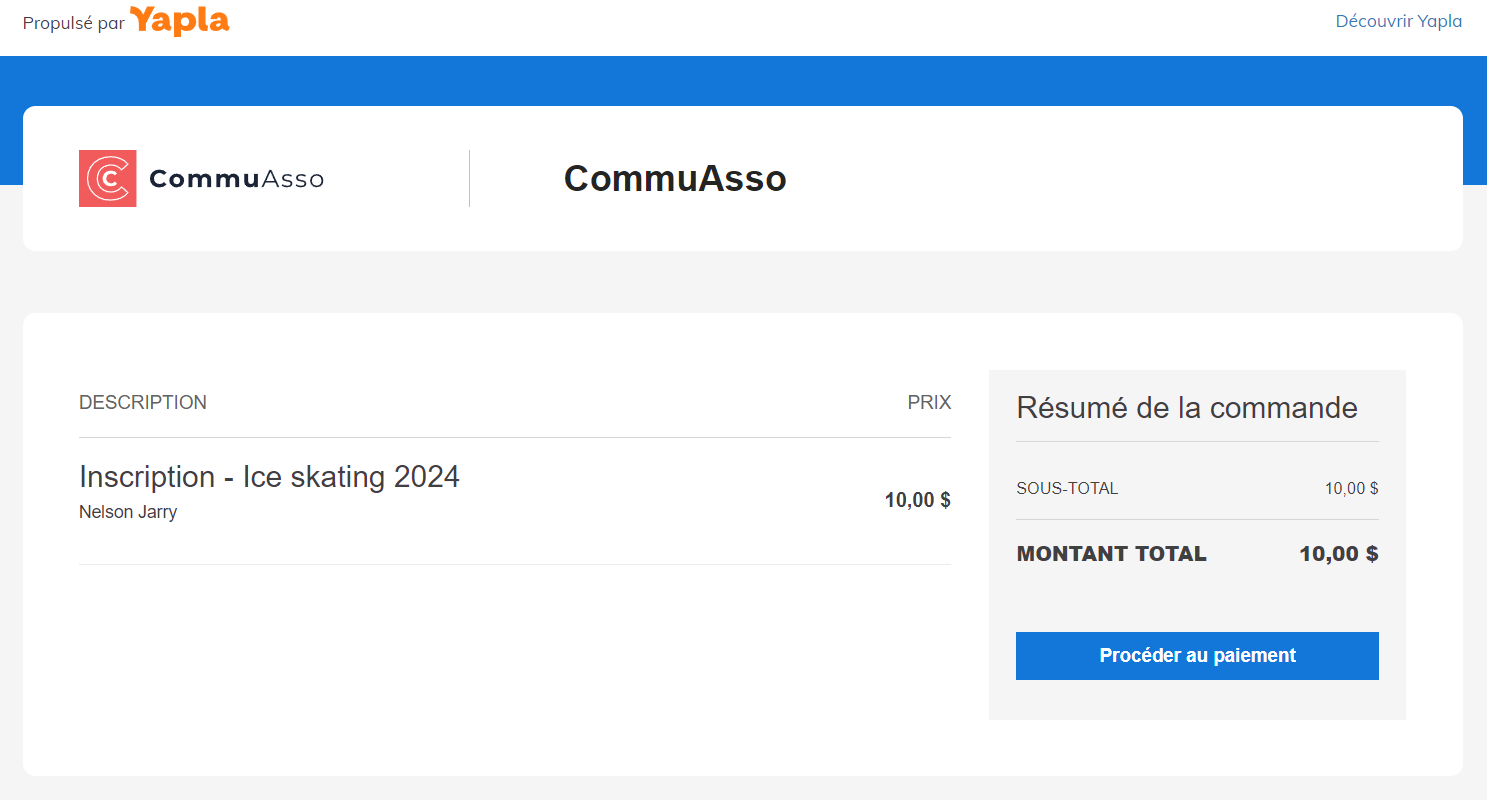Click the orange Yapla logo

click(180, 21)
